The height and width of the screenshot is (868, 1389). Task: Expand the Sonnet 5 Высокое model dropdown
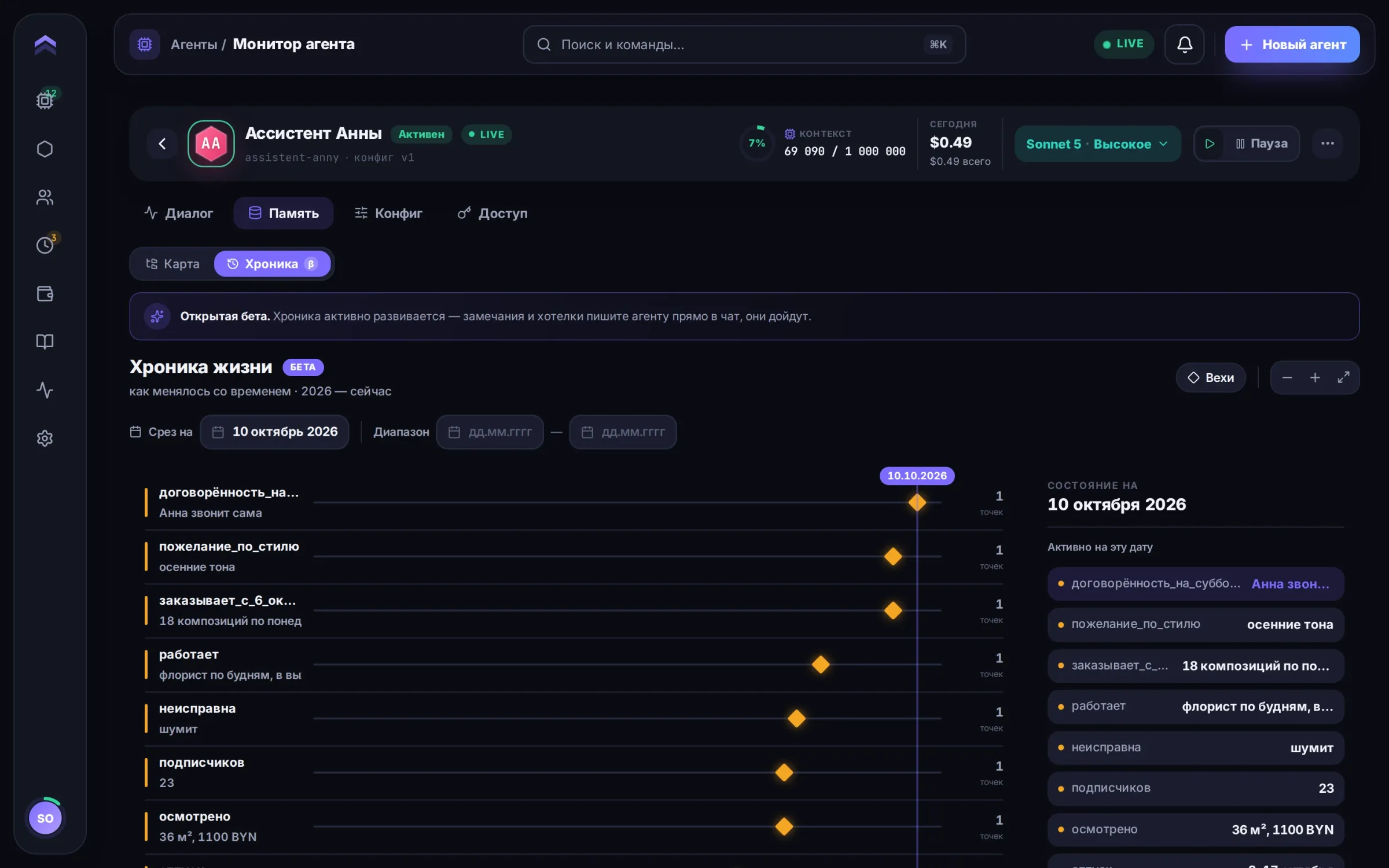tap(1097, 144)
